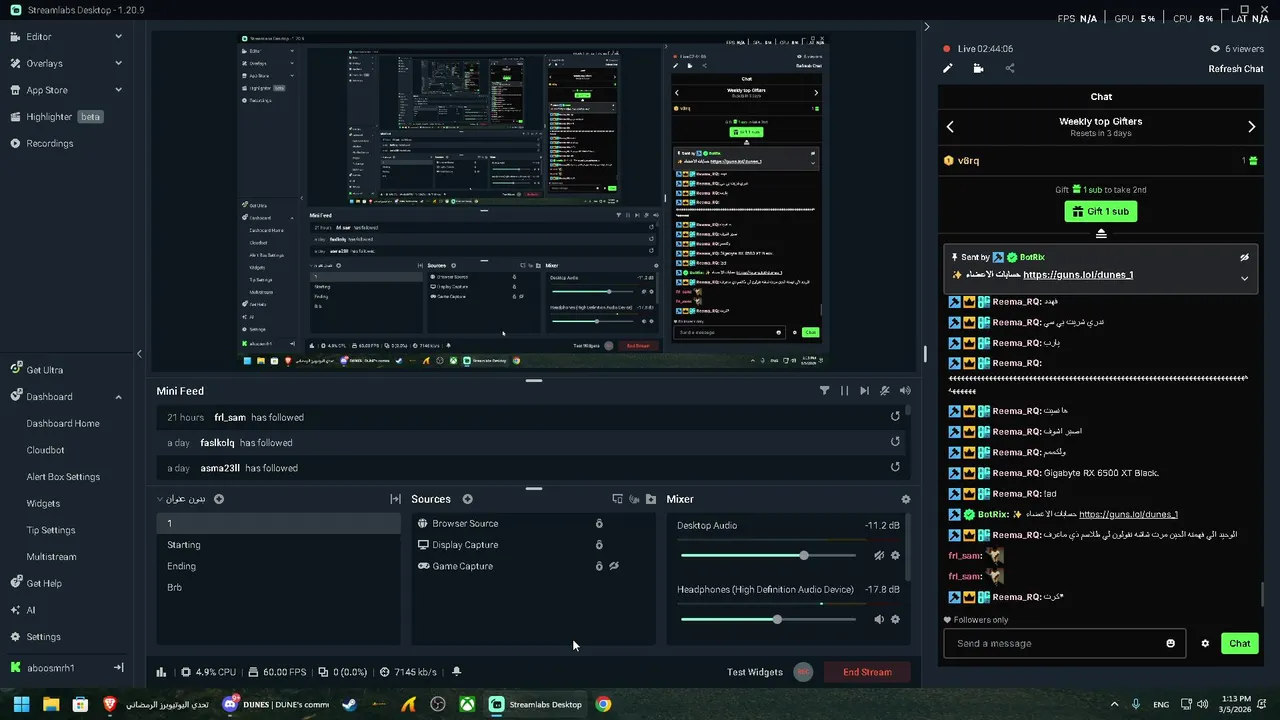Open Settings gear in left sidebar
This screenshot has height=720, width=1280.
click(36, 637)
